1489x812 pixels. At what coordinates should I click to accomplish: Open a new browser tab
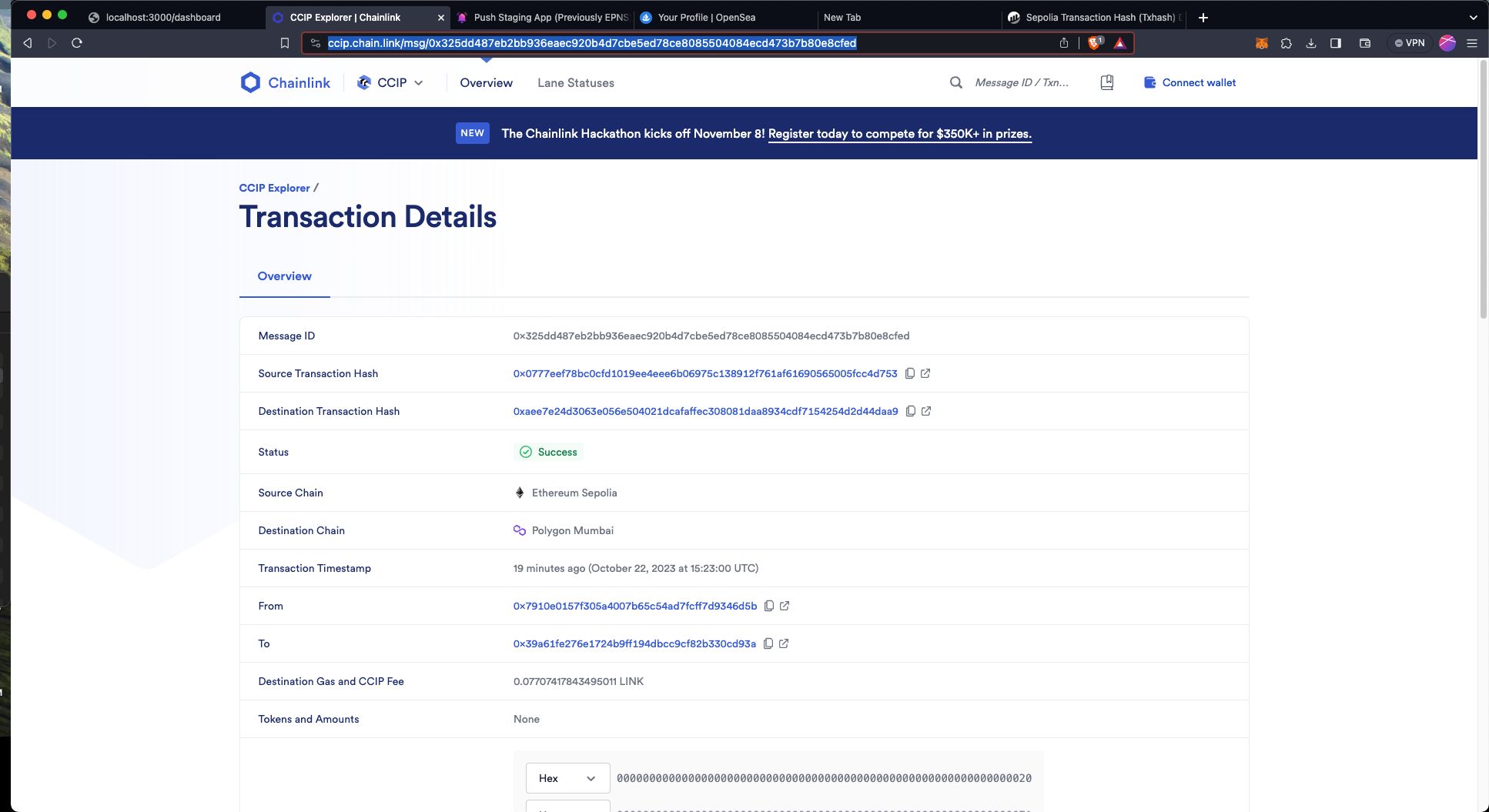click(1203, 17)
